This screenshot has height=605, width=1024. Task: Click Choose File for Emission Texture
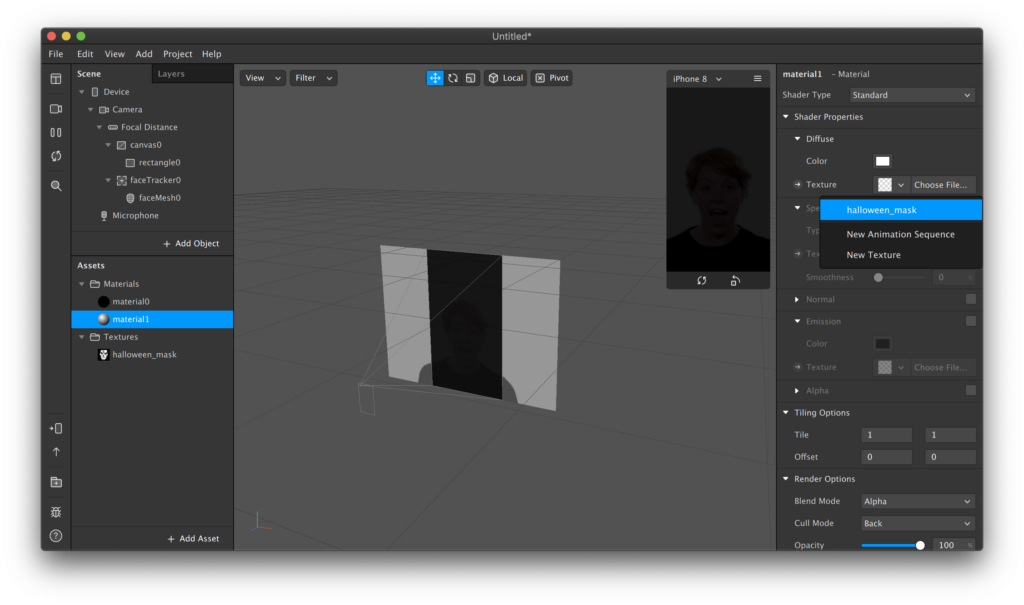941,367
